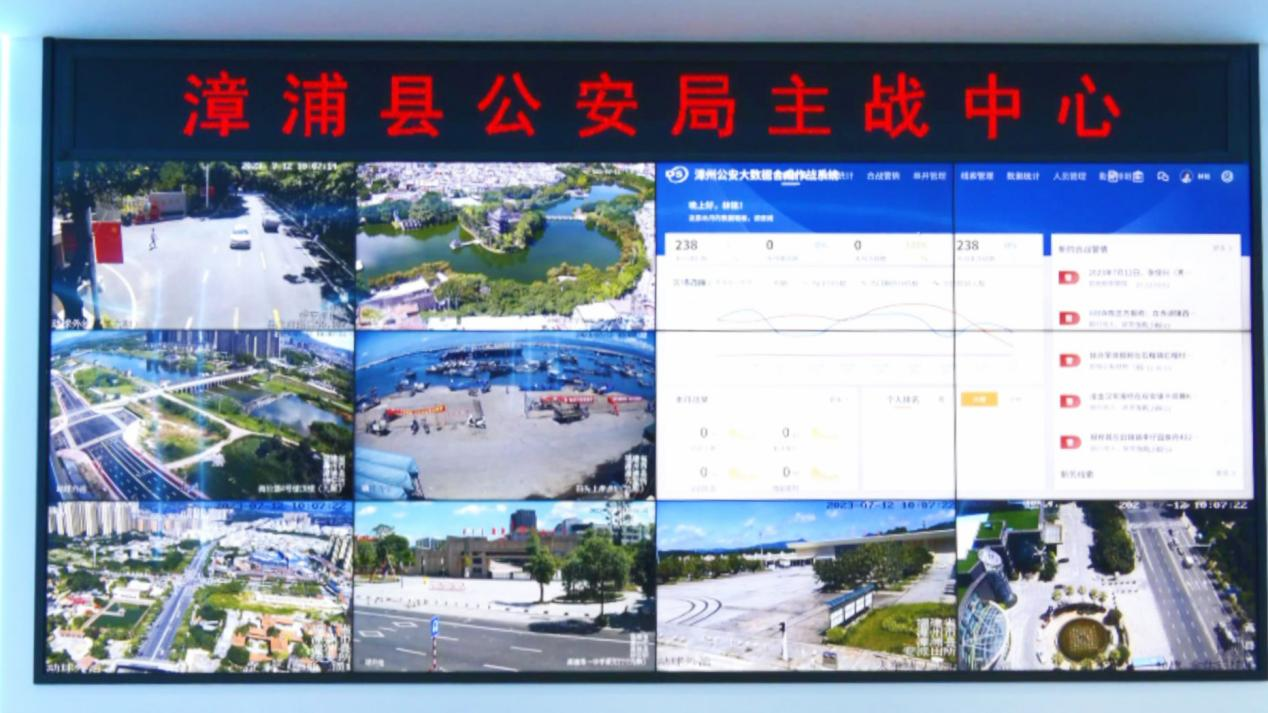The image size is (1268, 713).
Task: Open the calendar icon in the header
Action: coord(1137,177)
